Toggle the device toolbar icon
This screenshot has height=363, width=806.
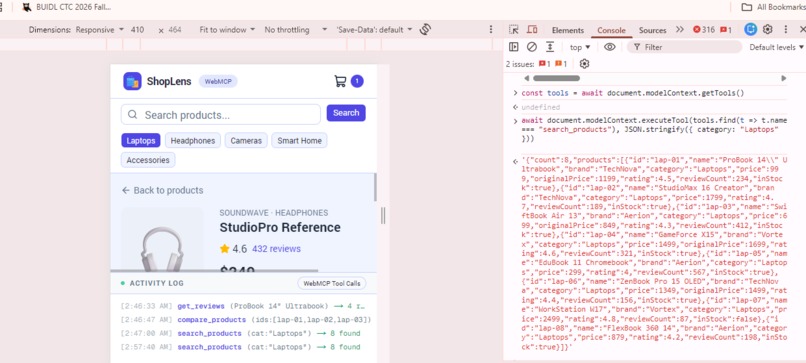[532, 29]
